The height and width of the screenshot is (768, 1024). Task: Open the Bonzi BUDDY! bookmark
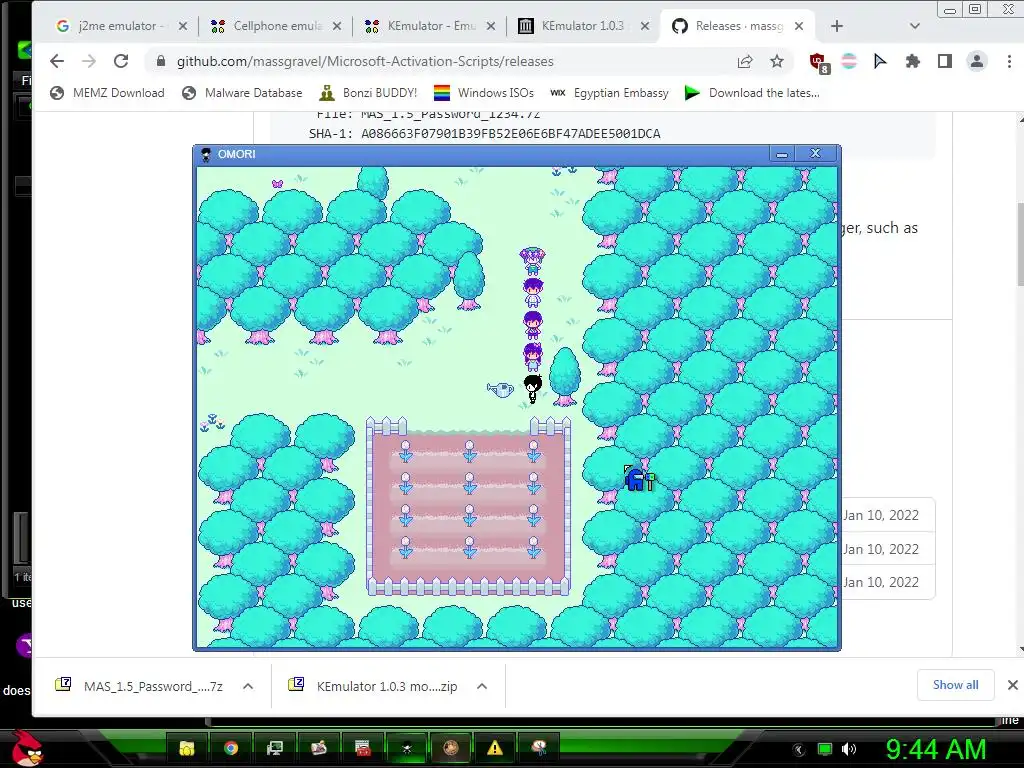[x=368, y=93]
